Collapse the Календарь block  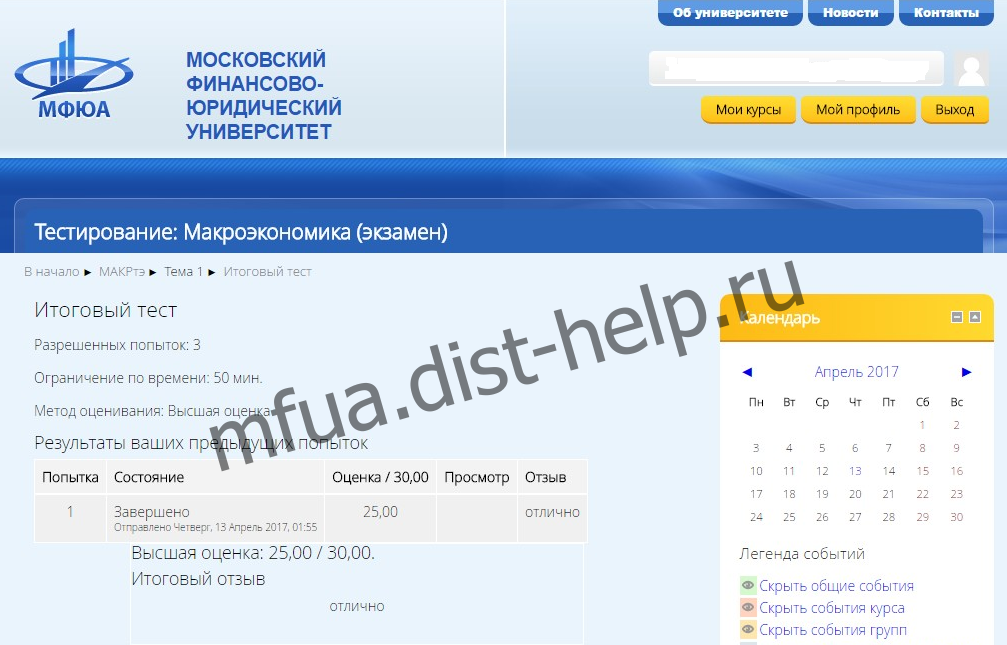pyautogui.click(x=957, y=317)
